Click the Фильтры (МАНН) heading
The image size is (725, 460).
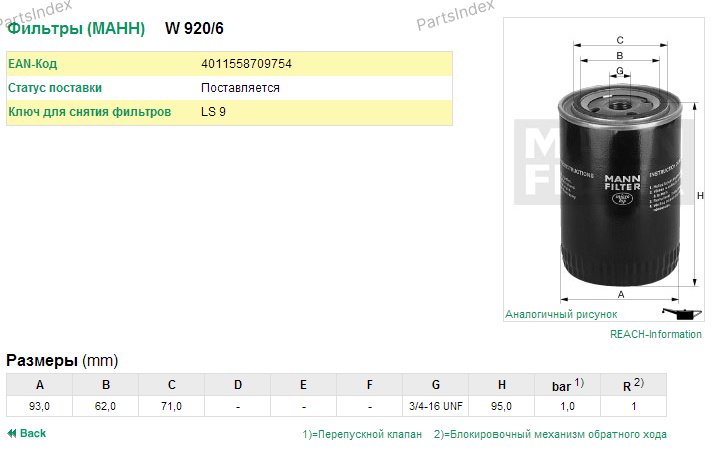click(x=76, y=28)
